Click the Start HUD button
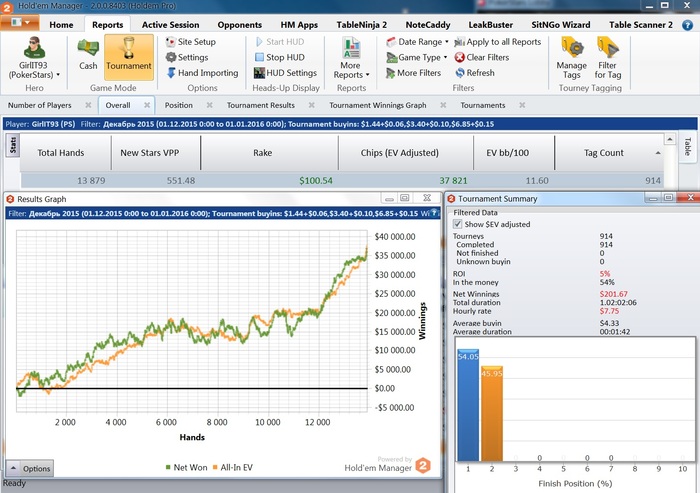The width and height of the screenshot is (700, 493). [x=279, y=42]
